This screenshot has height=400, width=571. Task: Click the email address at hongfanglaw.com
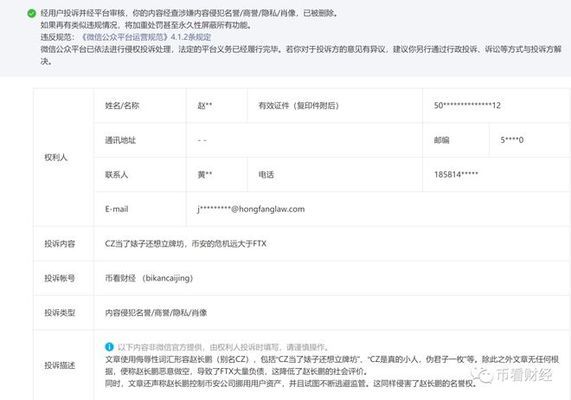pyautogui.click(x=251, y=209)
